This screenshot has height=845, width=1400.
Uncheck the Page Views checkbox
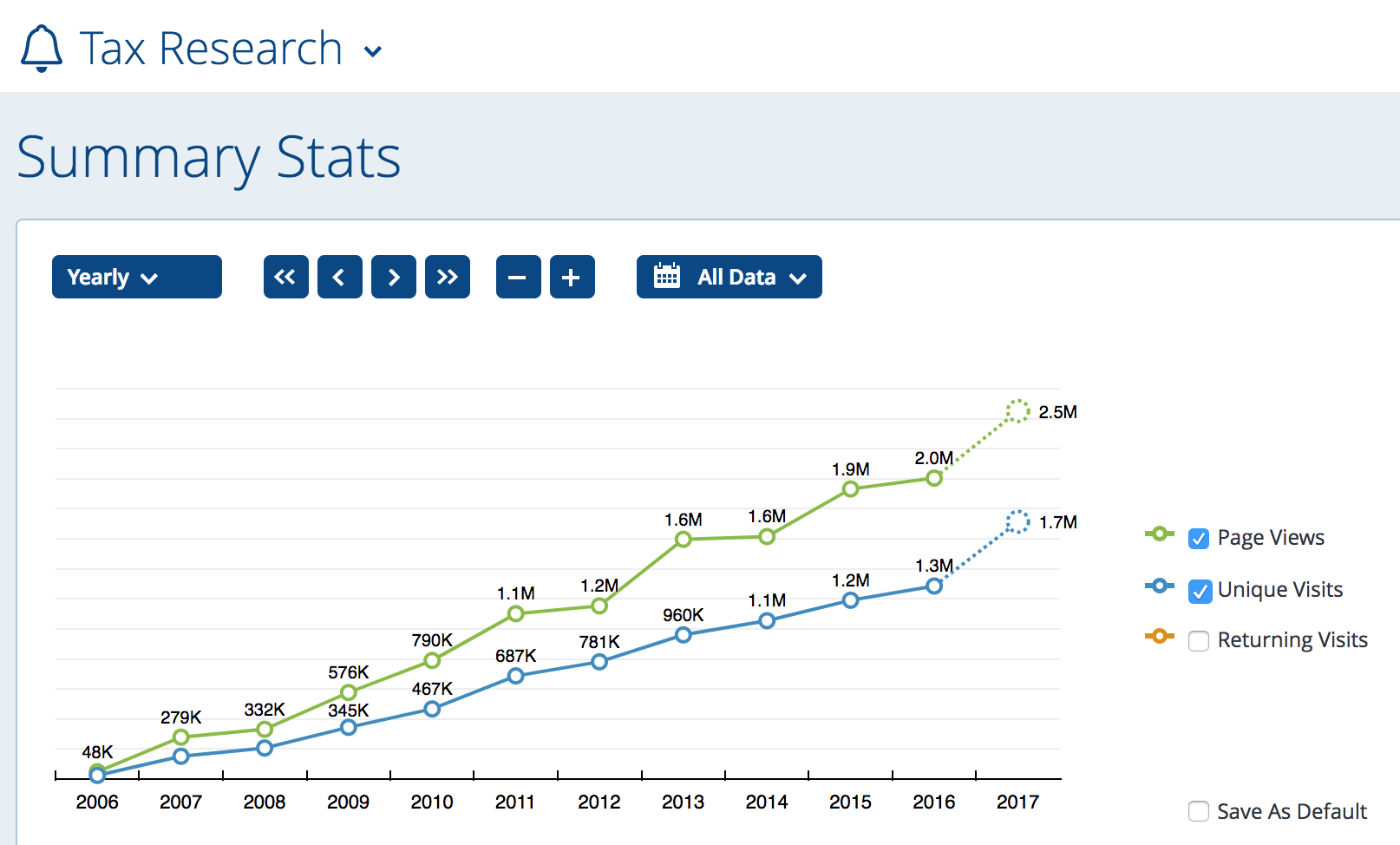1199,539
